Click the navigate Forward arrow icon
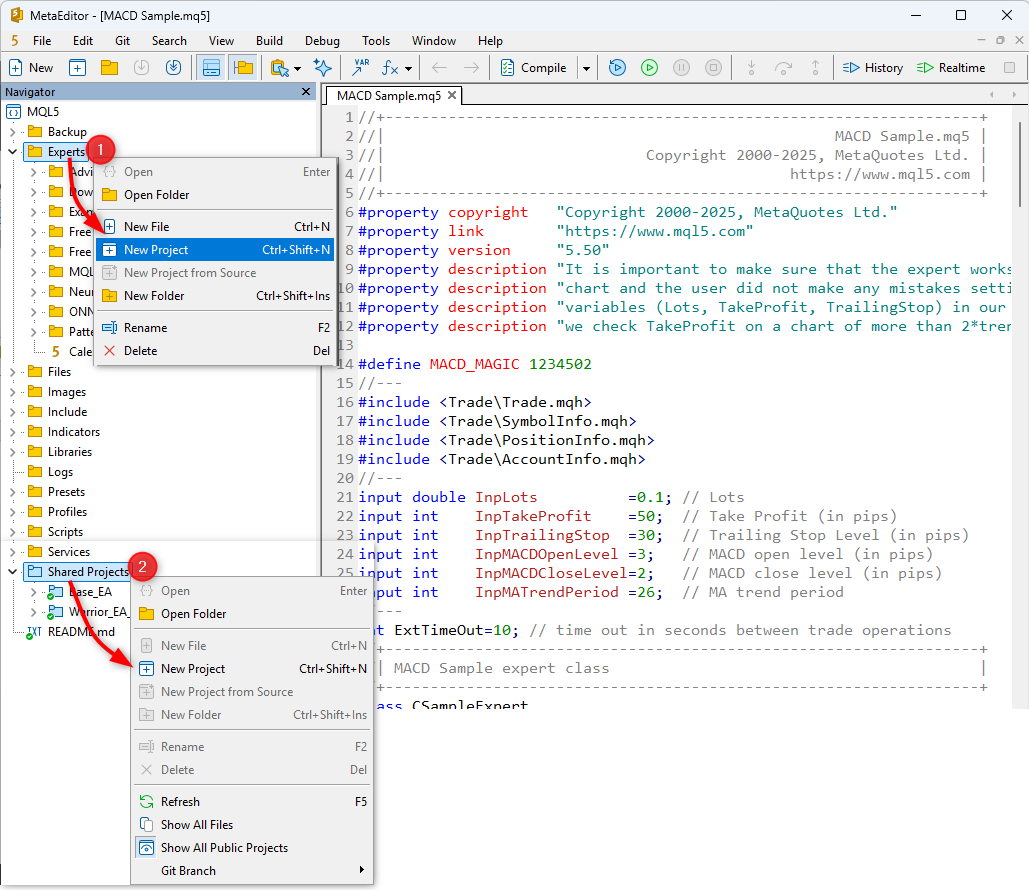This screenshot has width=1029, height=890. point(471,68)
